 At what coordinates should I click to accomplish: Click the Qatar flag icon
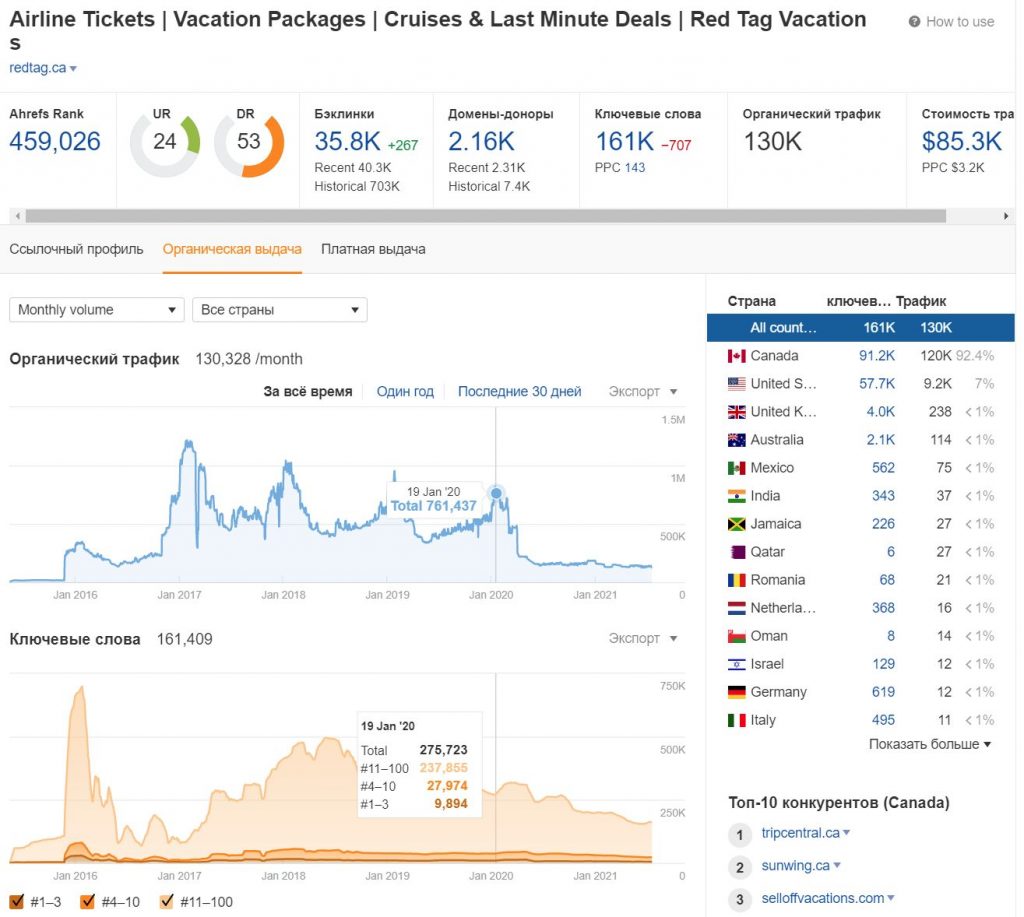pyautogui.click(x=737, y=553)
